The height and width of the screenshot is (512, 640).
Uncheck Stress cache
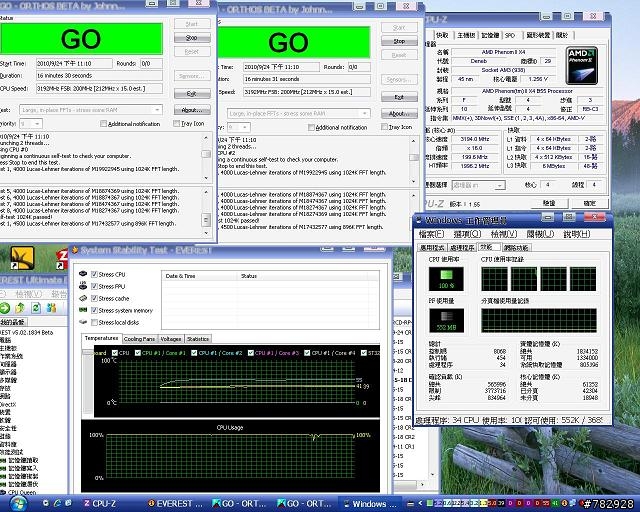coord(94,298)
